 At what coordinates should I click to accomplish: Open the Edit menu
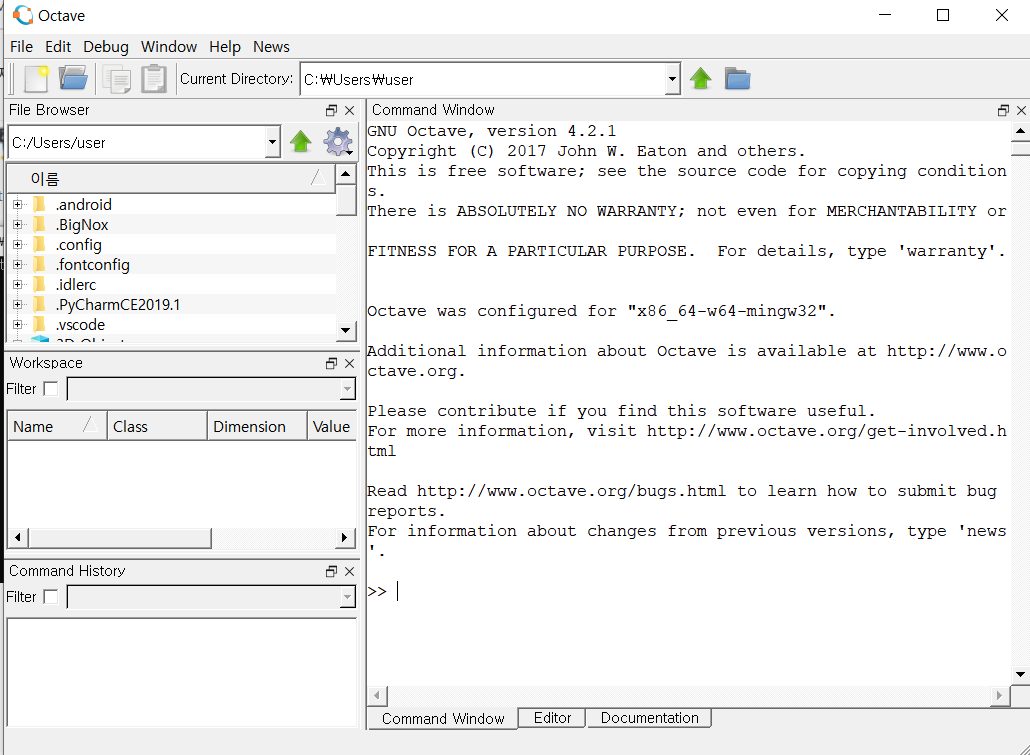click(58, 47)
